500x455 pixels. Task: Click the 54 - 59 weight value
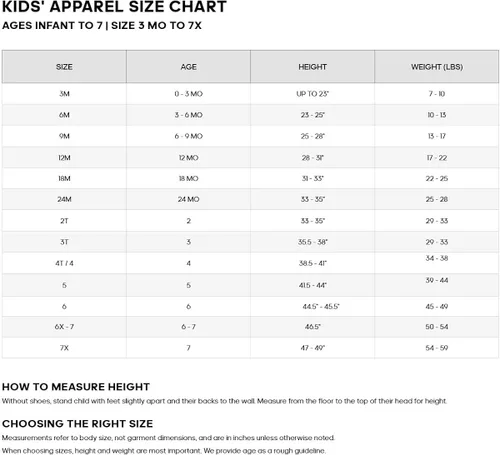point(437,348)
